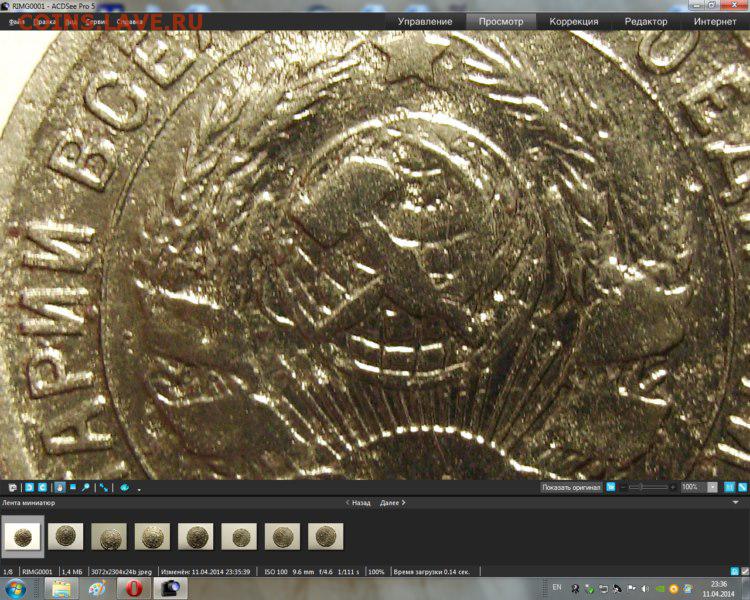Click the 1/8 image counter in status bar
Viewport: 750px width, 600px height.
8,572
